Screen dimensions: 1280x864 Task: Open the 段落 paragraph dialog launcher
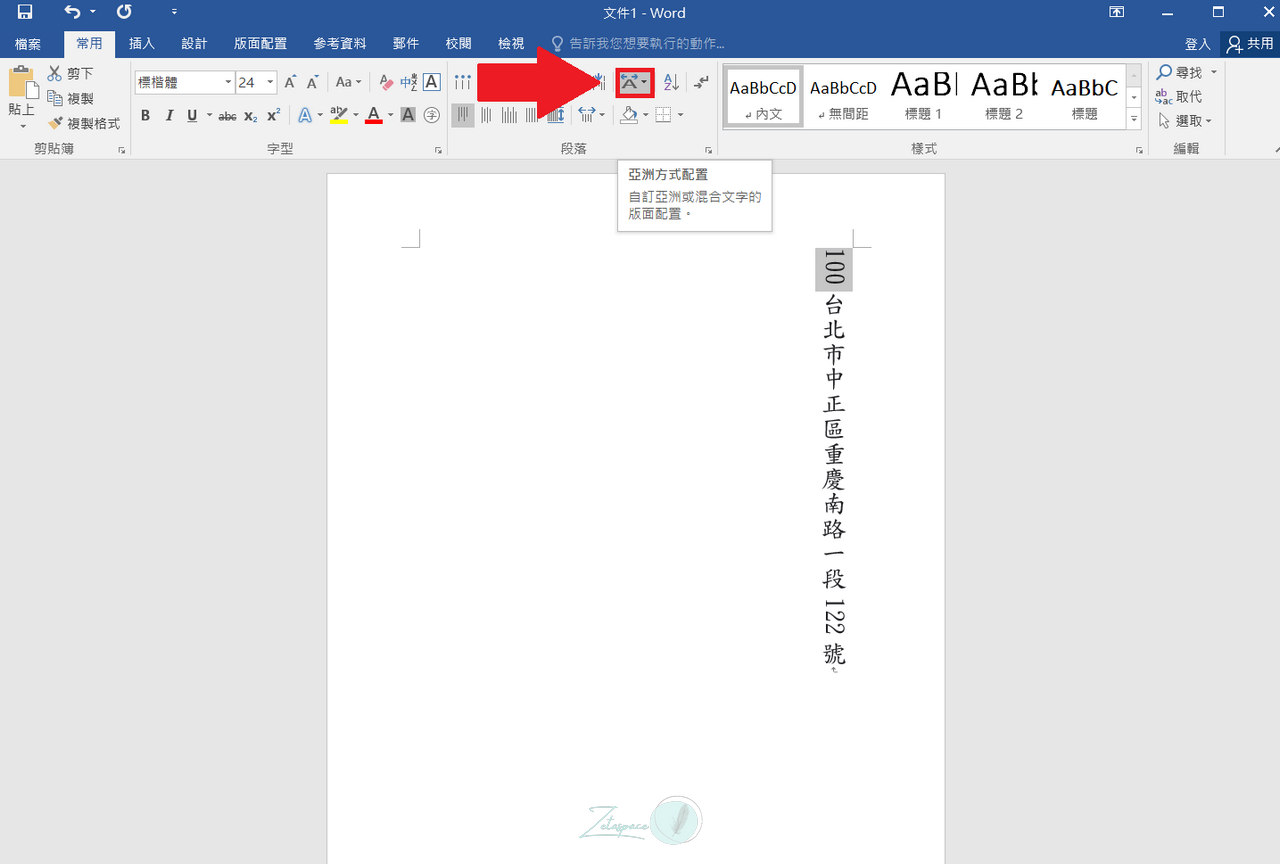coord(709,150)
